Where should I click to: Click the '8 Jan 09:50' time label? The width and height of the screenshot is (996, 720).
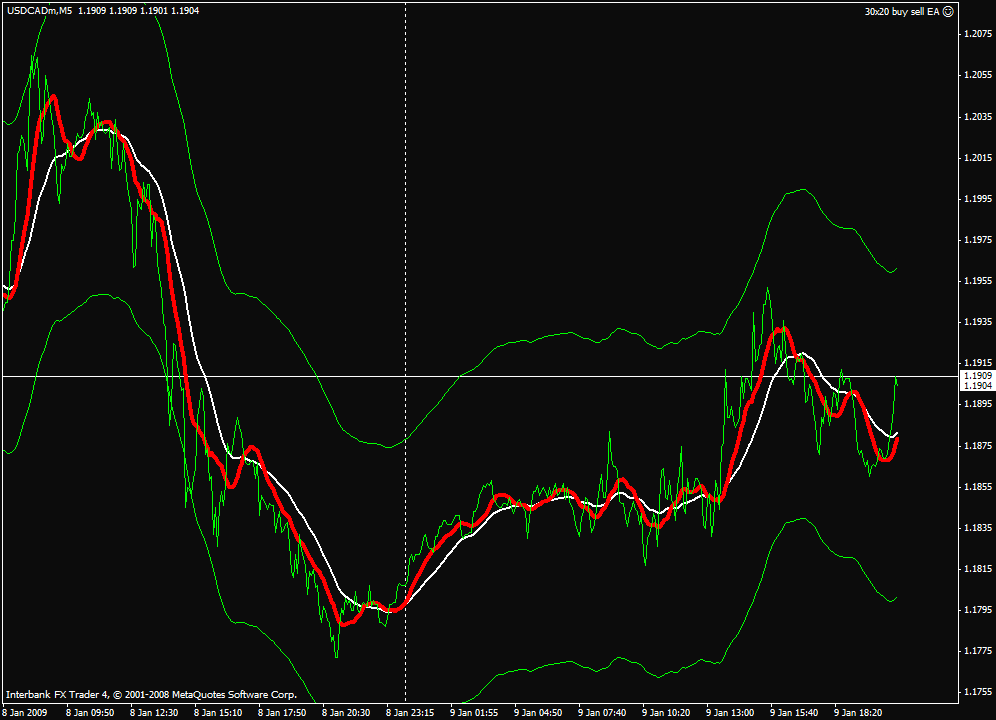tap(90, 713)
